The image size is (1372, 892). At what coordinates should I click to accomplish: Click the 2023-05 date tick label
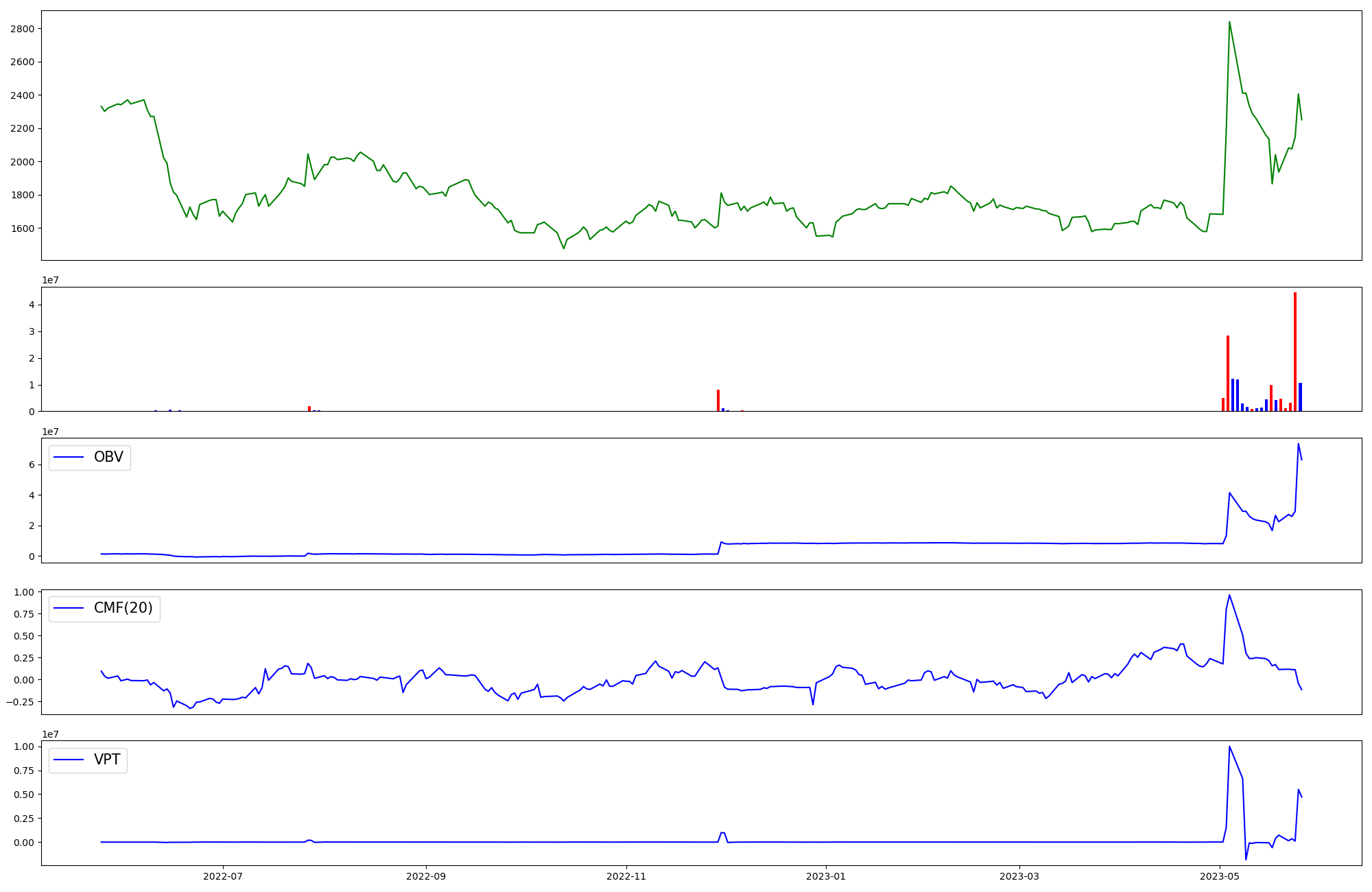point(1220,876)
